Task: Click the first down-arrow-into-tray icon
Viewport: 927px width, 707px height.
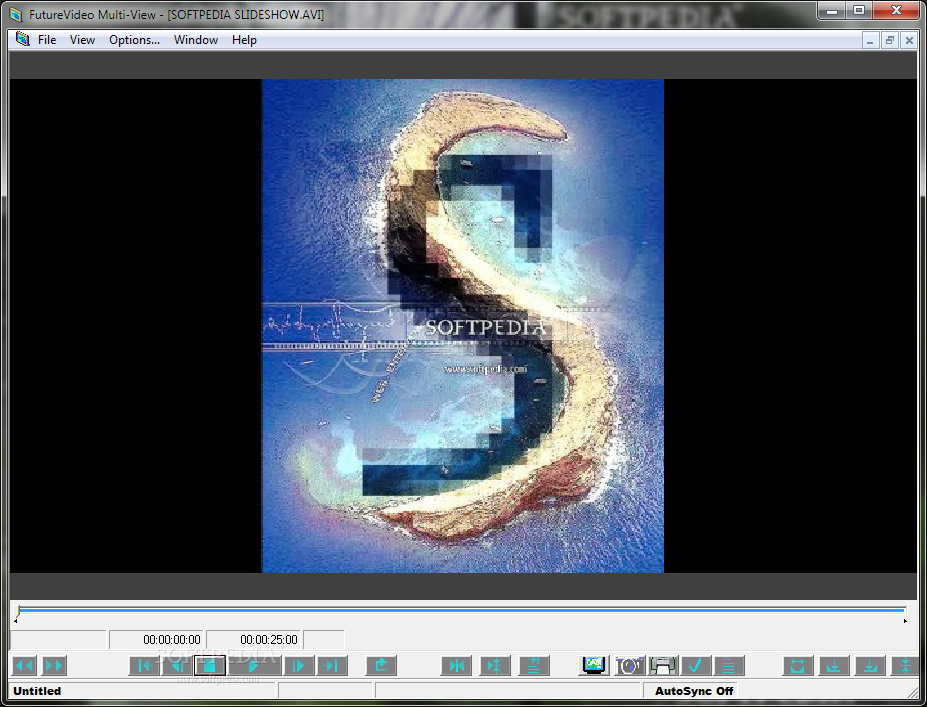Action: [x=834, y=666]
